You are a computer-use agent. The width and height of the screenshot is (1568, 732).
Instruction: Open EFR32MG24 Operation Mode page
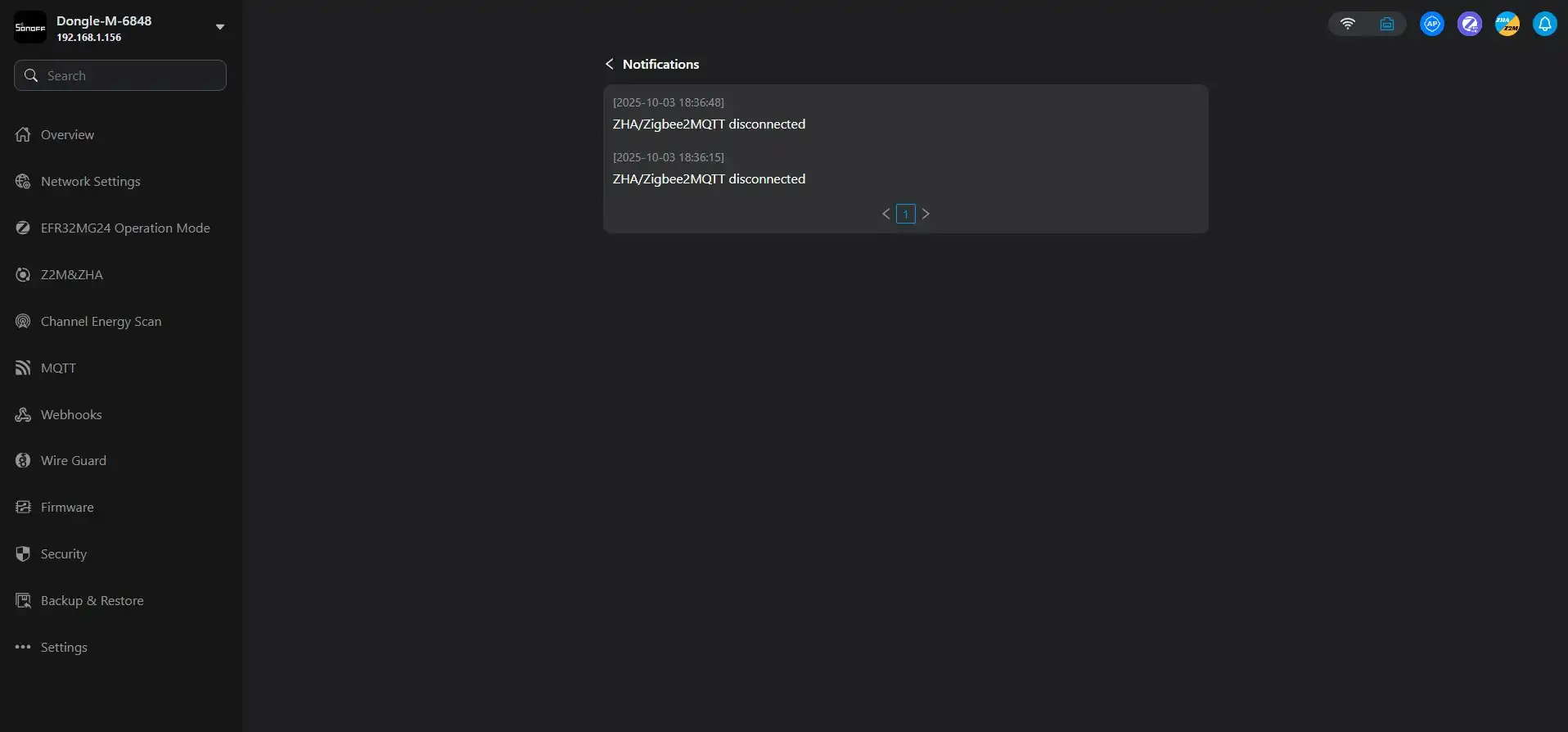125,228
